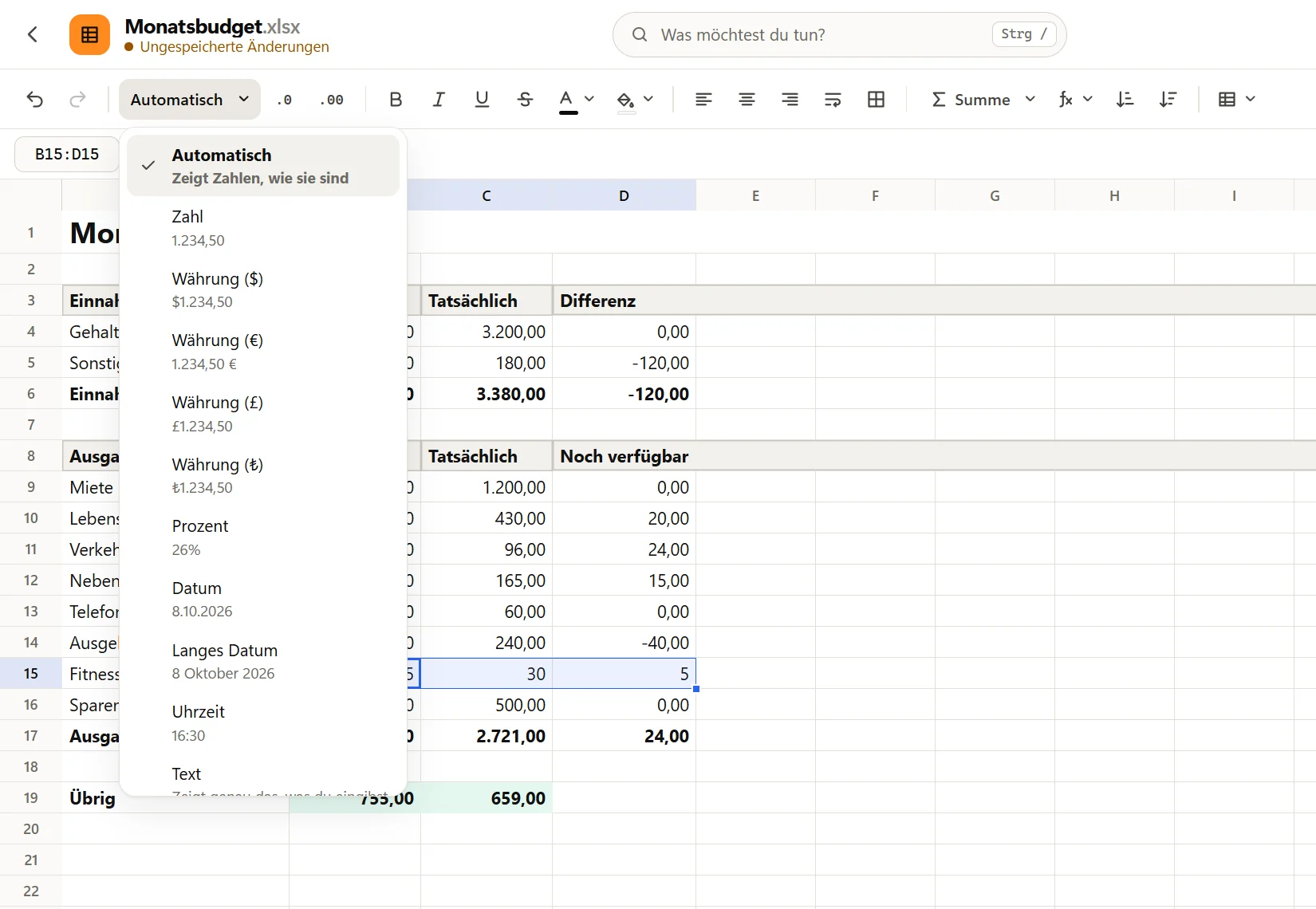This screenshot has height=909, width=1316.
Task: Select row 19 header
Action: click(31, 798)
